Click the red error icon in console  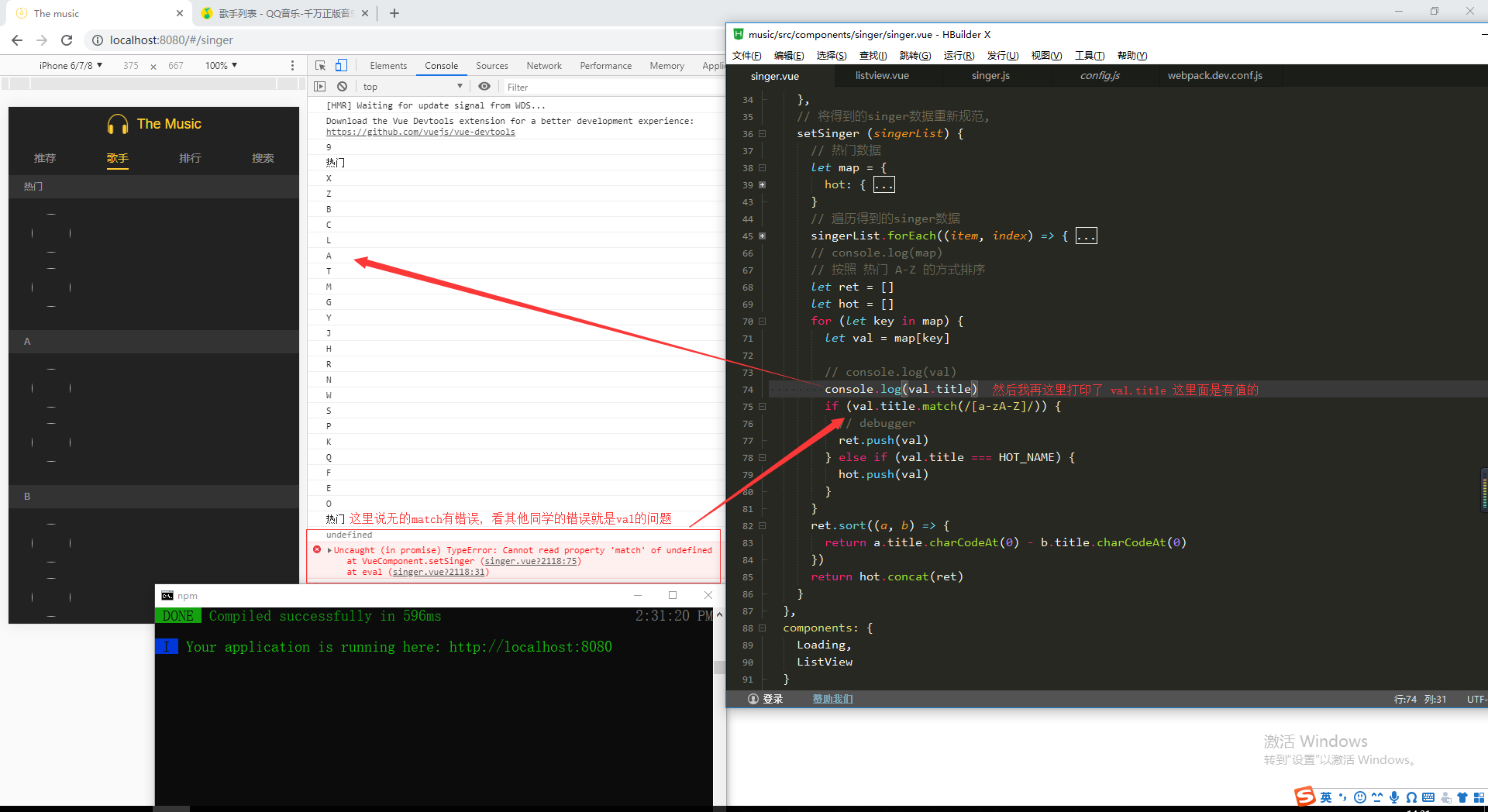click(317, 550)
